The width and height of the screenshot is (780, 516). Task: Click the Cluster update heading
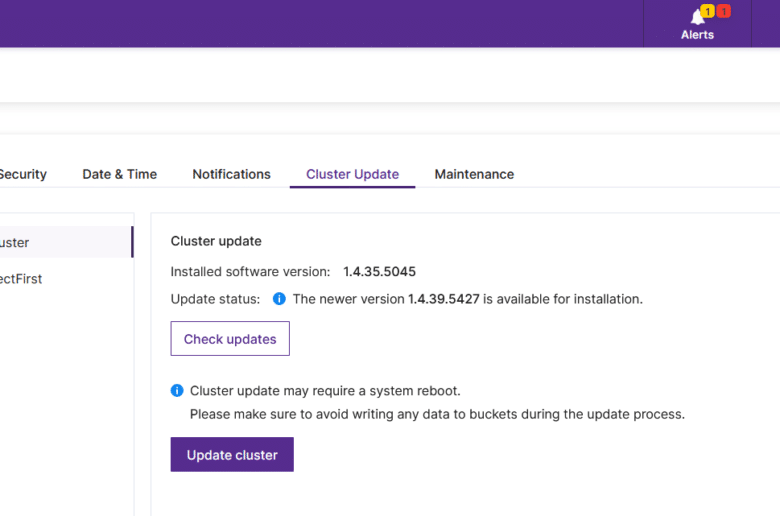[x=216, y=241]
